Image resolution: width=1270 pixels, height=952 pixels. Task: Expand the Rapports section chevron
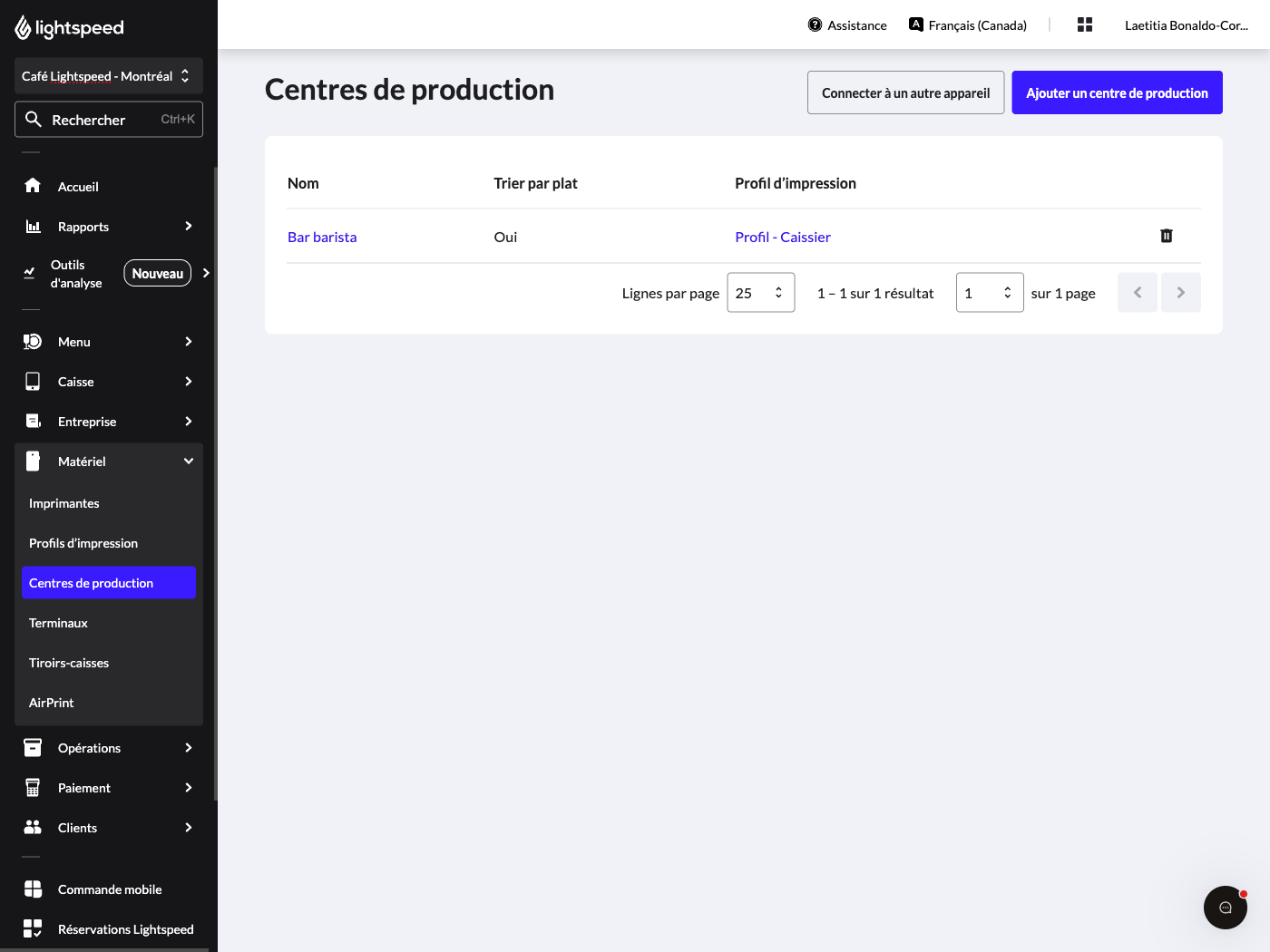click(x=189, y=226)
